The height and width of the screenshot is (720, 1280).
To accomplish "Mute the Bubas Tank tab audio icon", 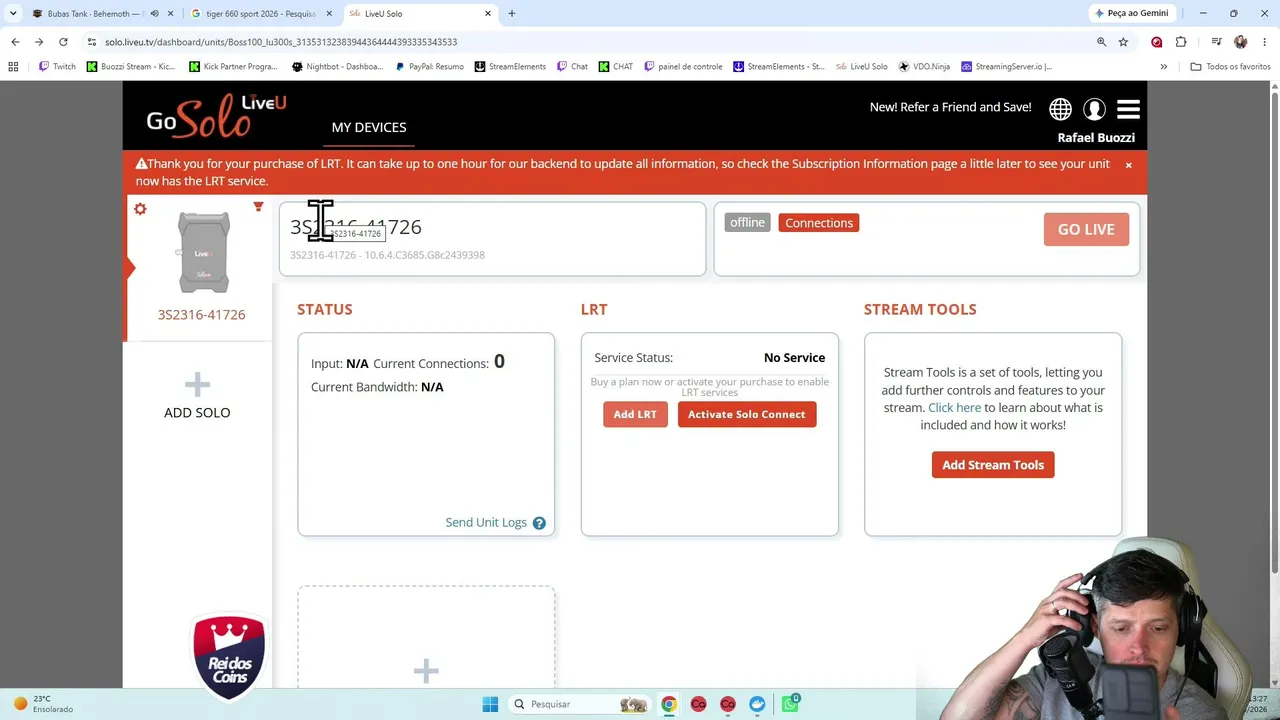I will point(154,14).
